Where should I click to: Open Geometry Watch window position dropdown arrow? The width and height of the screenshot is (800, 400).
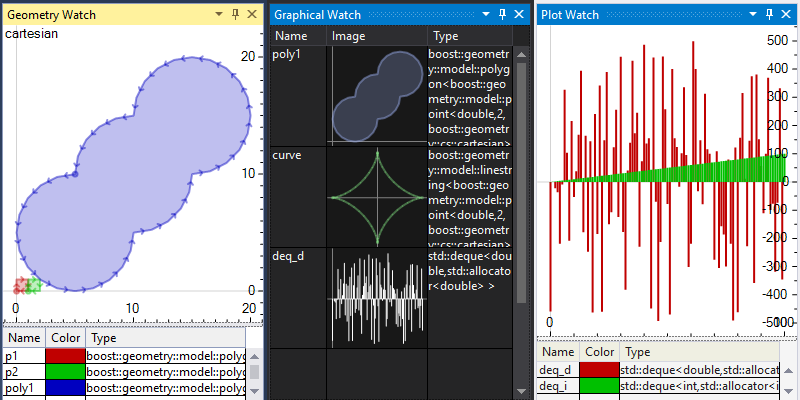(x=219, y=14)
